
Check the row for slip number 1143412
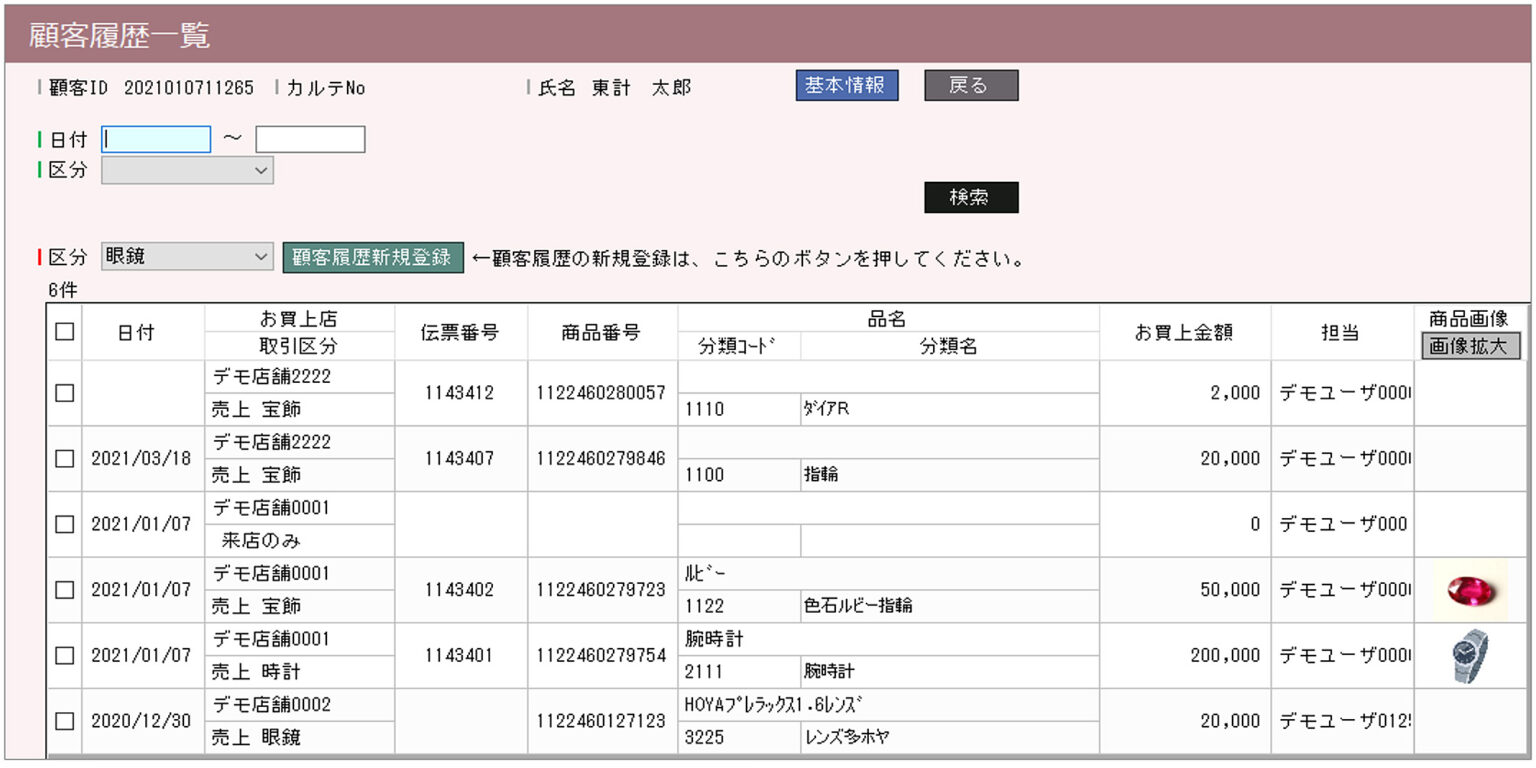tap(63, 392)
